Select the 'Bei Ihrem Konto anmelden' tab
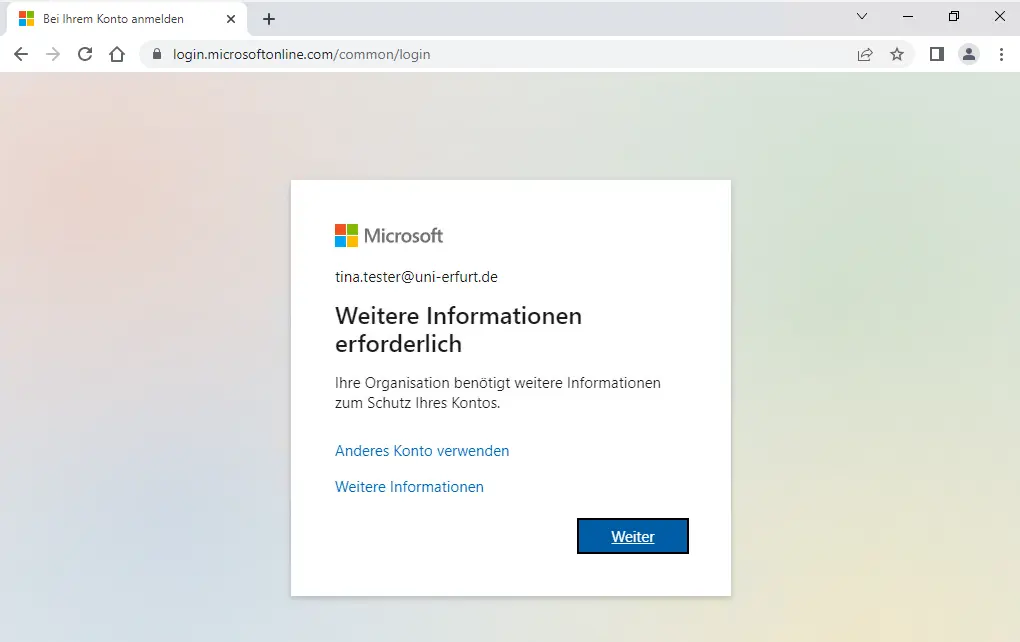Viewport: 1020px width, 642px height. click(113, 19)
